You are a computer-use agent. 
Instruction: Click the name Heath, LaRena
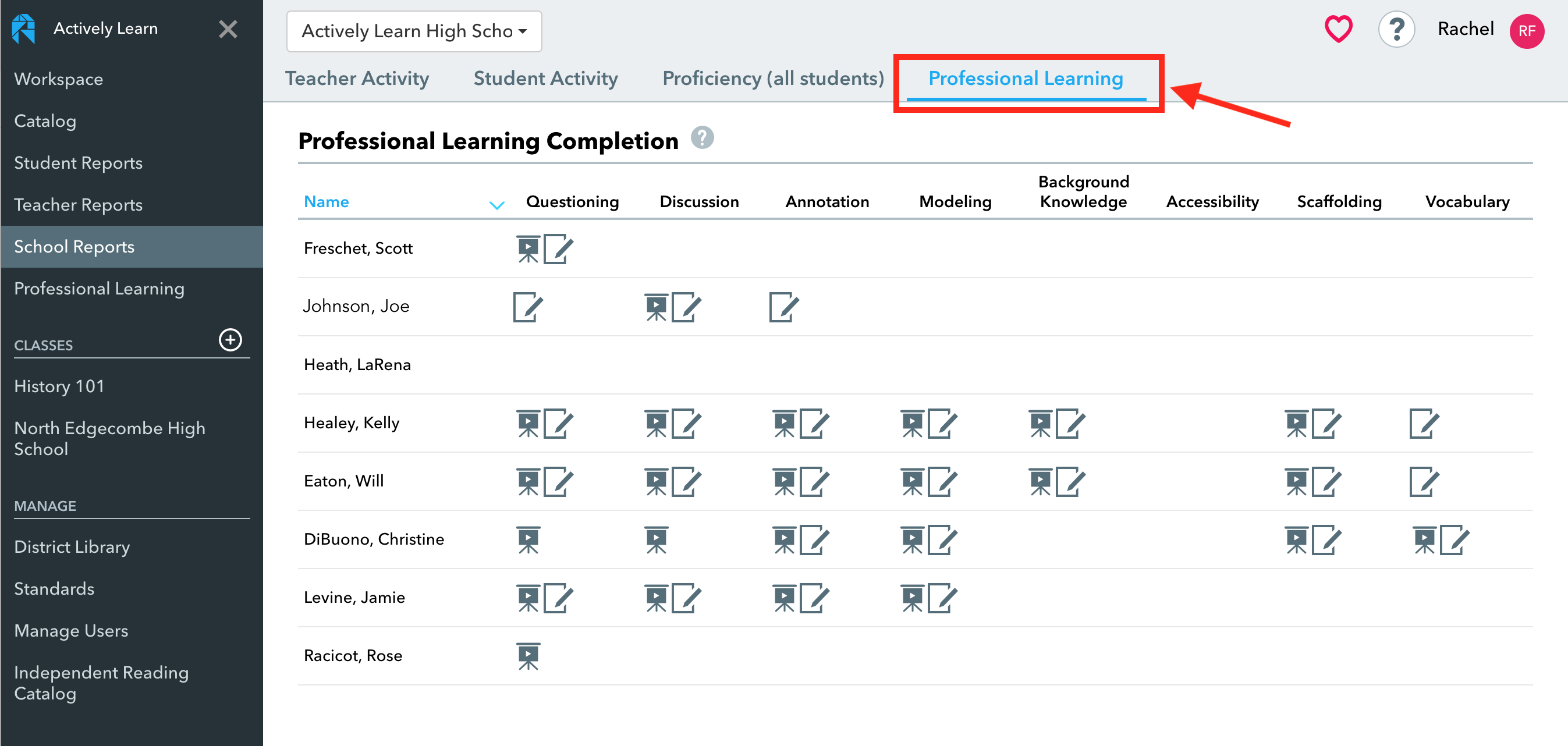click(x=357, y=364)
